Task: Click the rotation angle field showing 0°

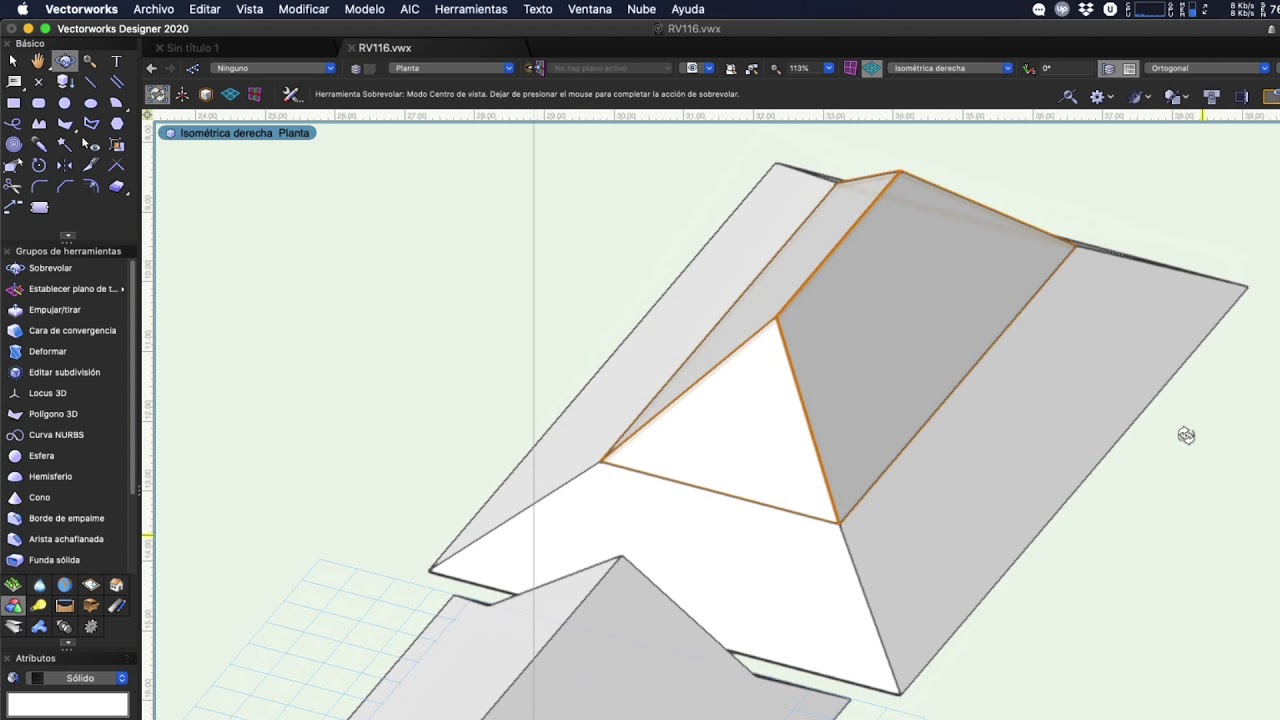Action: pos(1065,68)
